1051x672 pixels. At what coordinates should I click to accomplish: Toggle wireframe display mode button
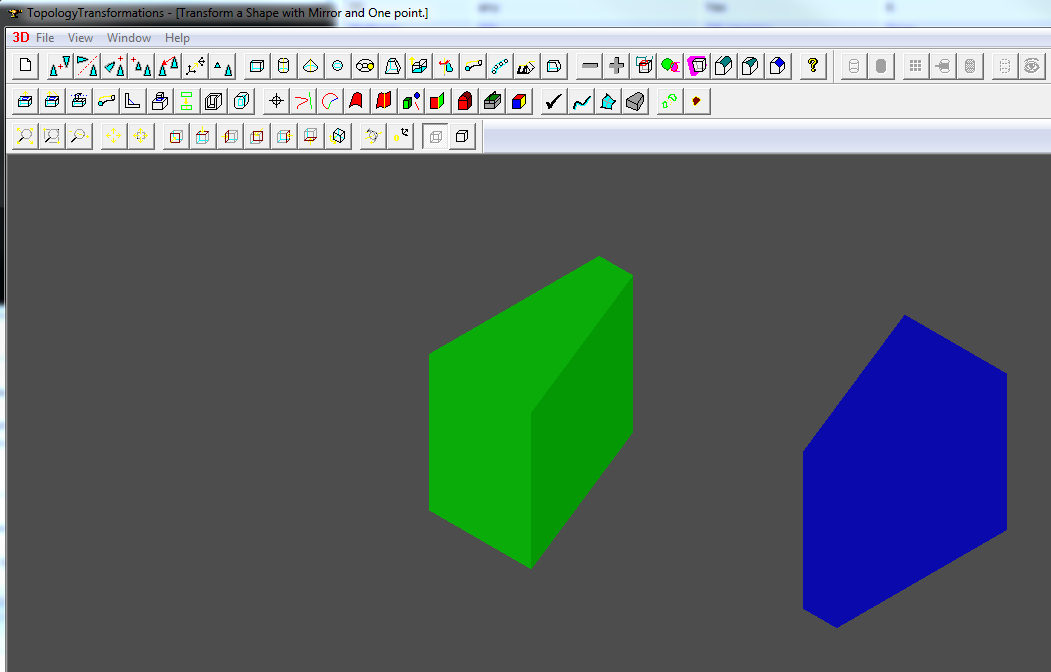435,136
